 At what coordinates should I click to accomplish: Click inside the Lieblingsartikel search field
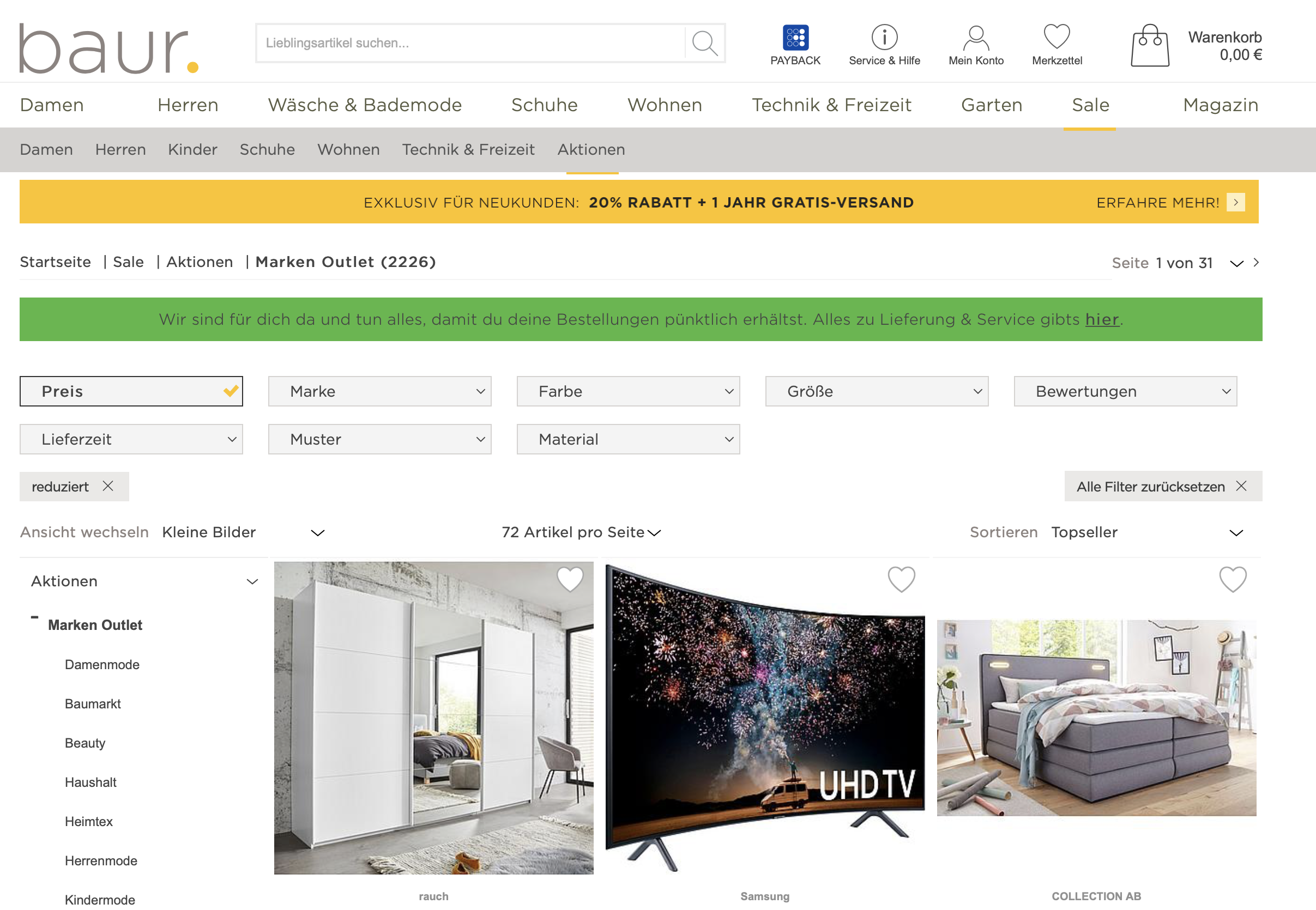point(456,42)
